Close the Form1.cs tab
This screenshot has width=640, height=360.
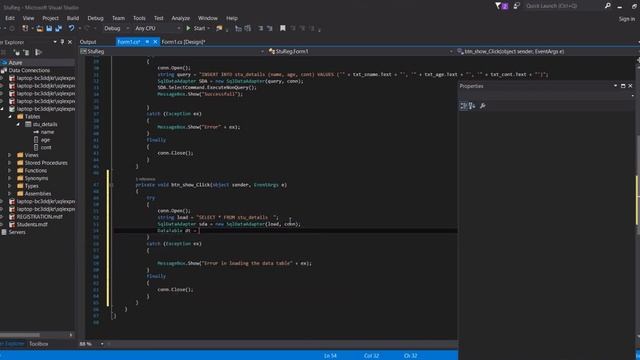155,42
